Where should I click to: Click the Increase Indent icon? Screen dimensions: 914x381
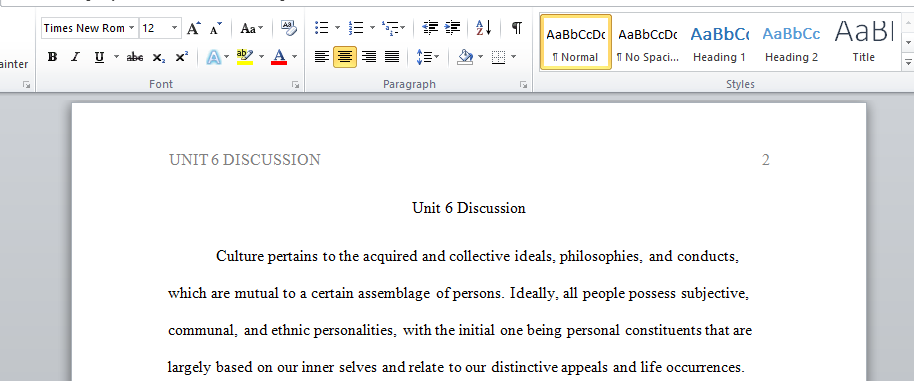pos(452,27)
